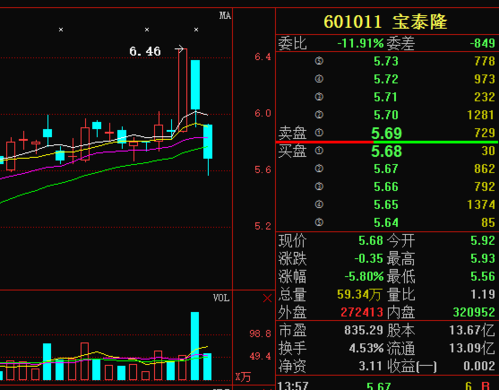Select buy level 5 price 5.64

pos(386,223)
